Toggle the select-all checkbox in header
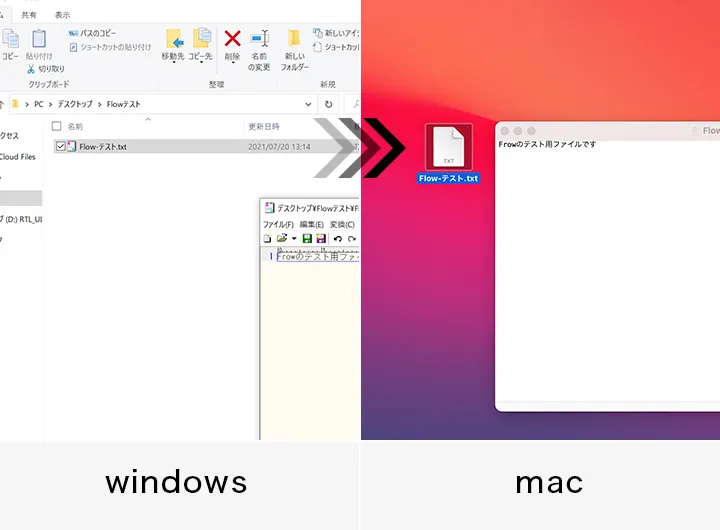 point(56,126)
